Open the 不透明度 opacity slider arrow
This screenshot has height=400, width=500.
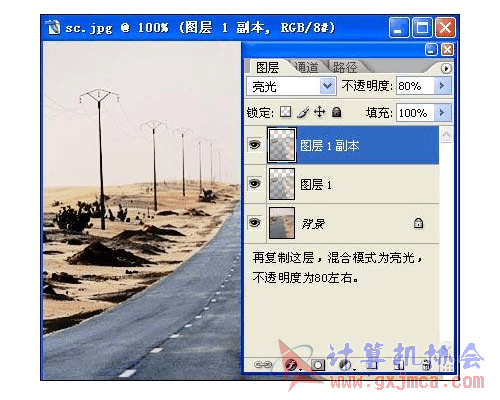click(x=443, y=86)
